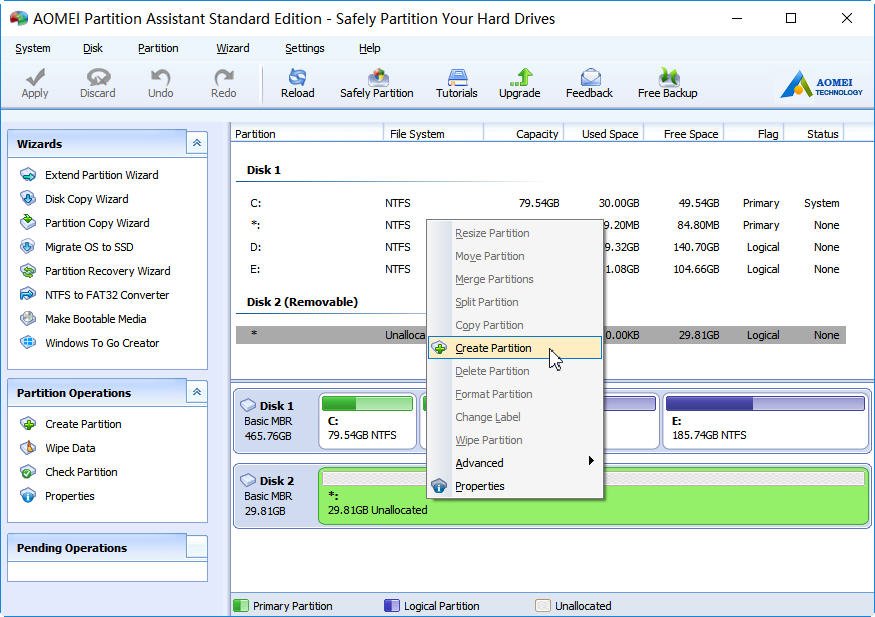Select the E: 185.74GB NTFS block

click(765, 421)
